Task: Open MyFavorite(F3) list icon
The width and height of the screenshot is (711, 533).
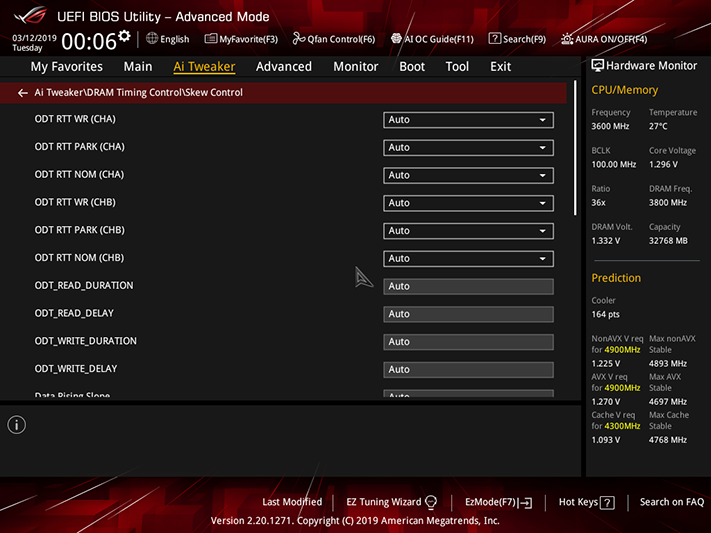Action: [x=210, y=39]
